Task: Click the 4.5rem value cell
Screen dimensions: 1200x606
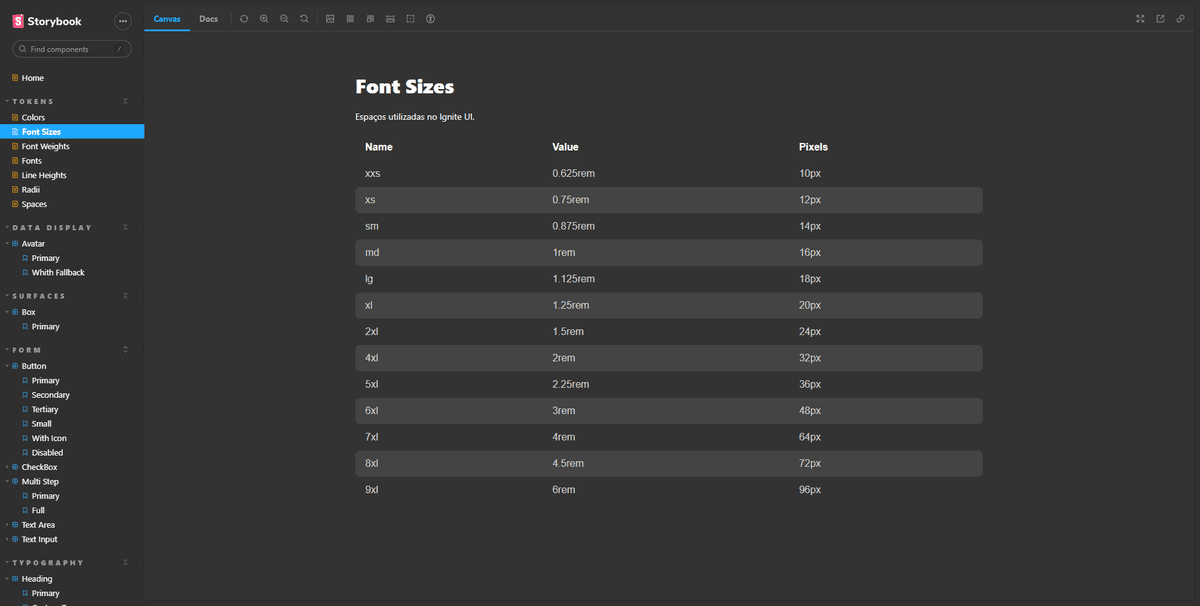Action: [568, 464]
